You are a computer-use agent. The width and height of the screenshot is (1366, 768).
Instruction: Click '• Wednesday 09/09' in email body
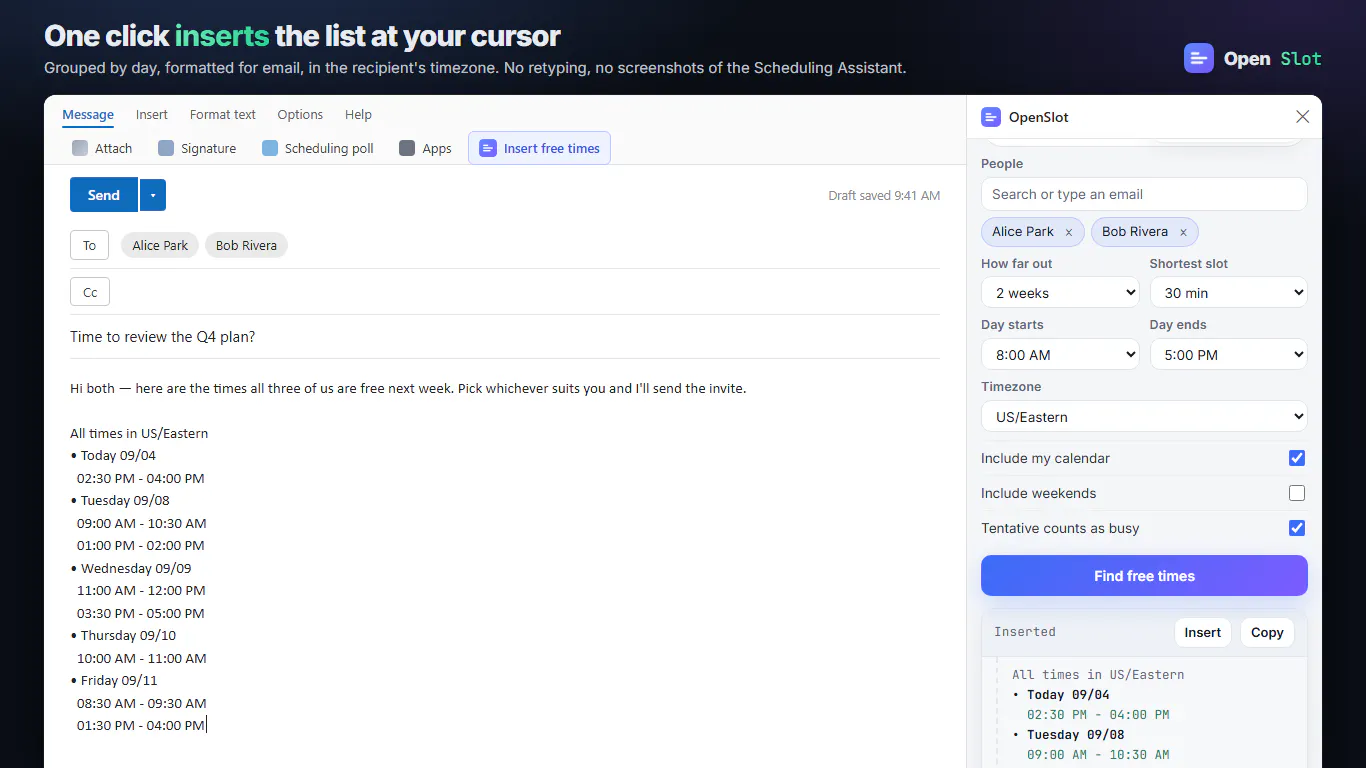tap(131, 568)
